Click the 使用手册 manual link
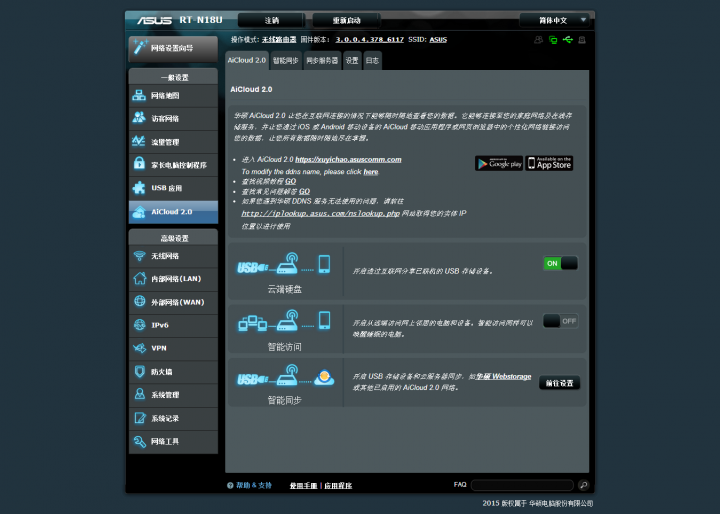 coord(304,486)
